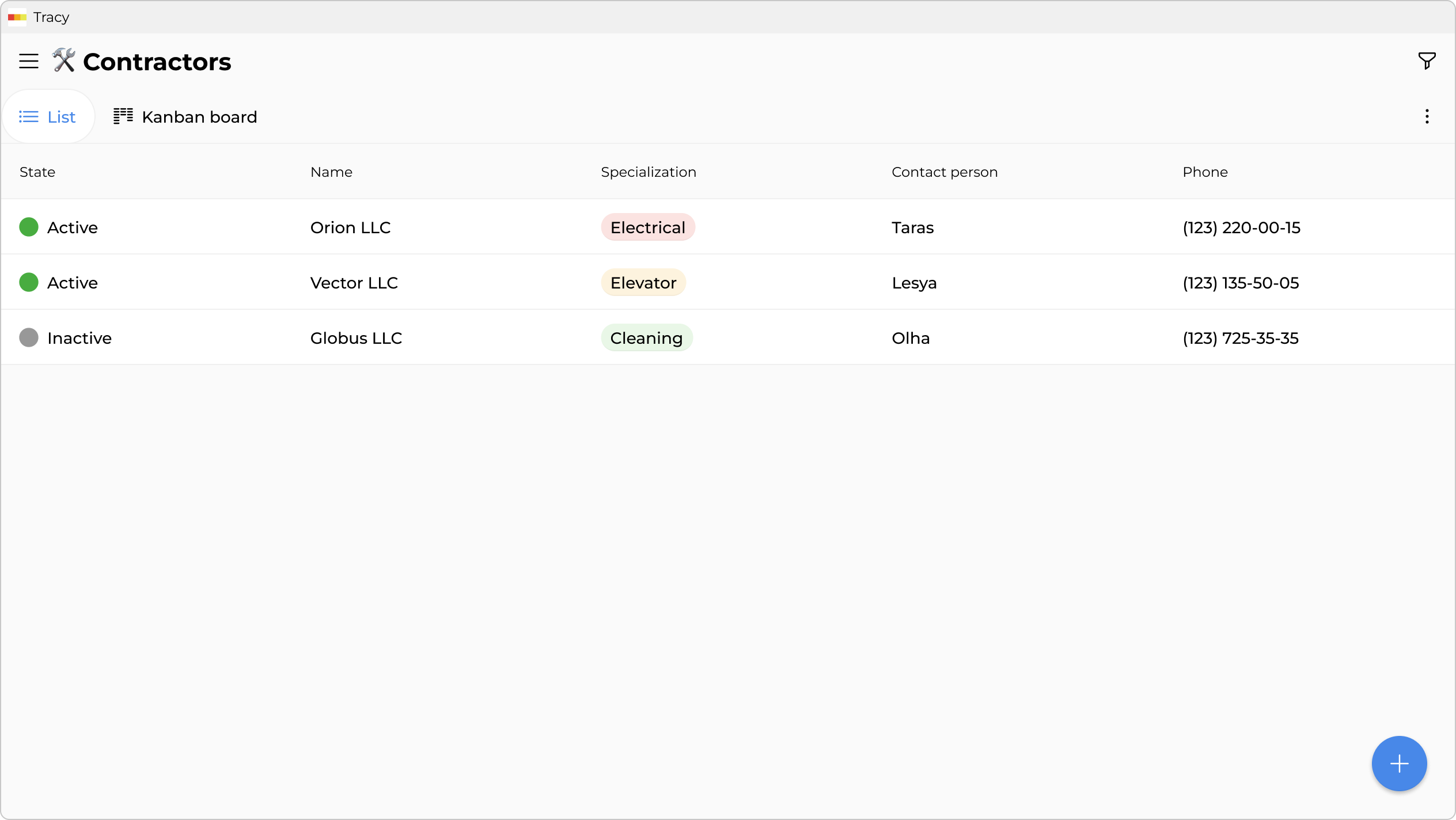Click the Elevator specialization tag
The height and width of the screenshot is (820, 1456).
pos(643,283)
